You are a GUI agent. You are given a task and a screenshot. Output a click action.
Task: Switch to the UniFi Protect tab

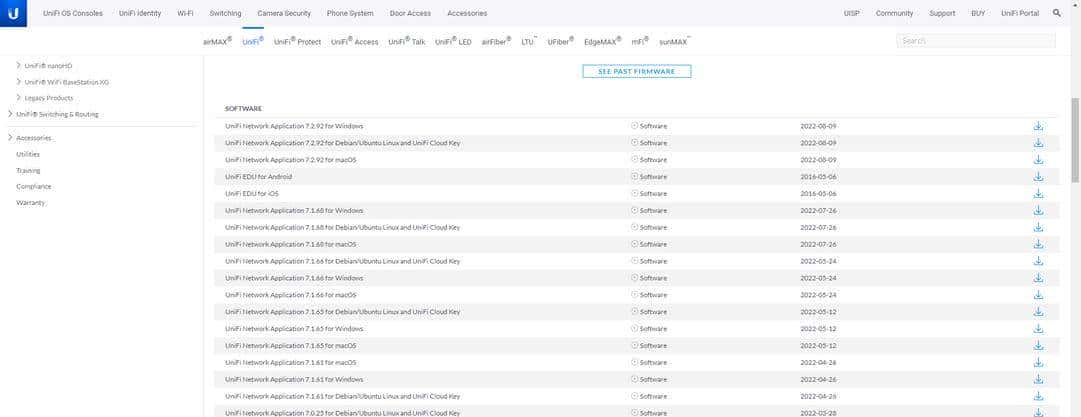tap(297, 41)
